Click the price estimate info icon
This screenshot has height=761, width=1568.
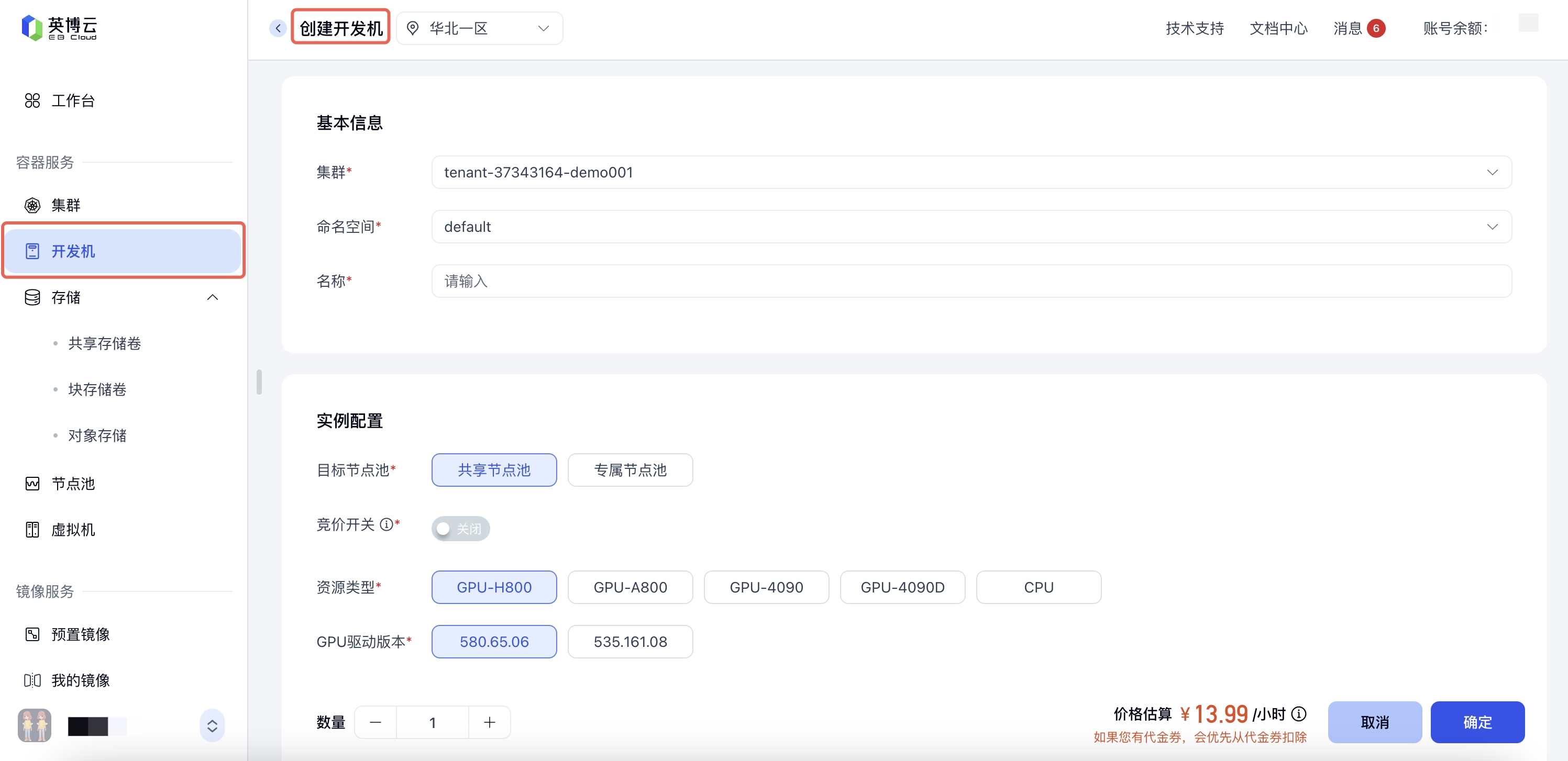pyautogui.click(x=1298, y=713)
